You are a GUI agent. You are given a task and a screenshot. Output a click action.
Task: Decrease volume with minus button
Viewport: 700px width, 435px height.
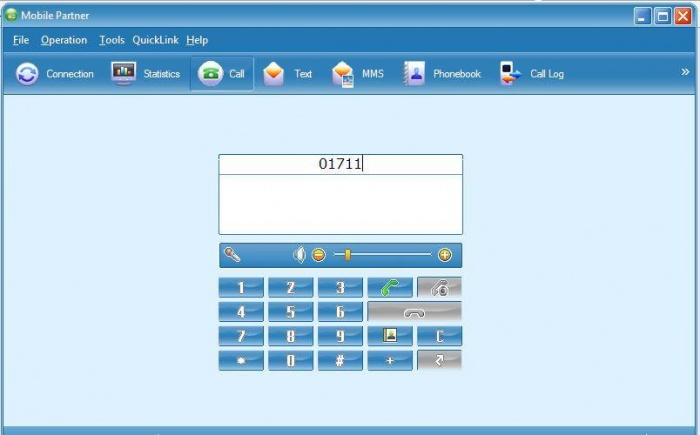point(318,255)
